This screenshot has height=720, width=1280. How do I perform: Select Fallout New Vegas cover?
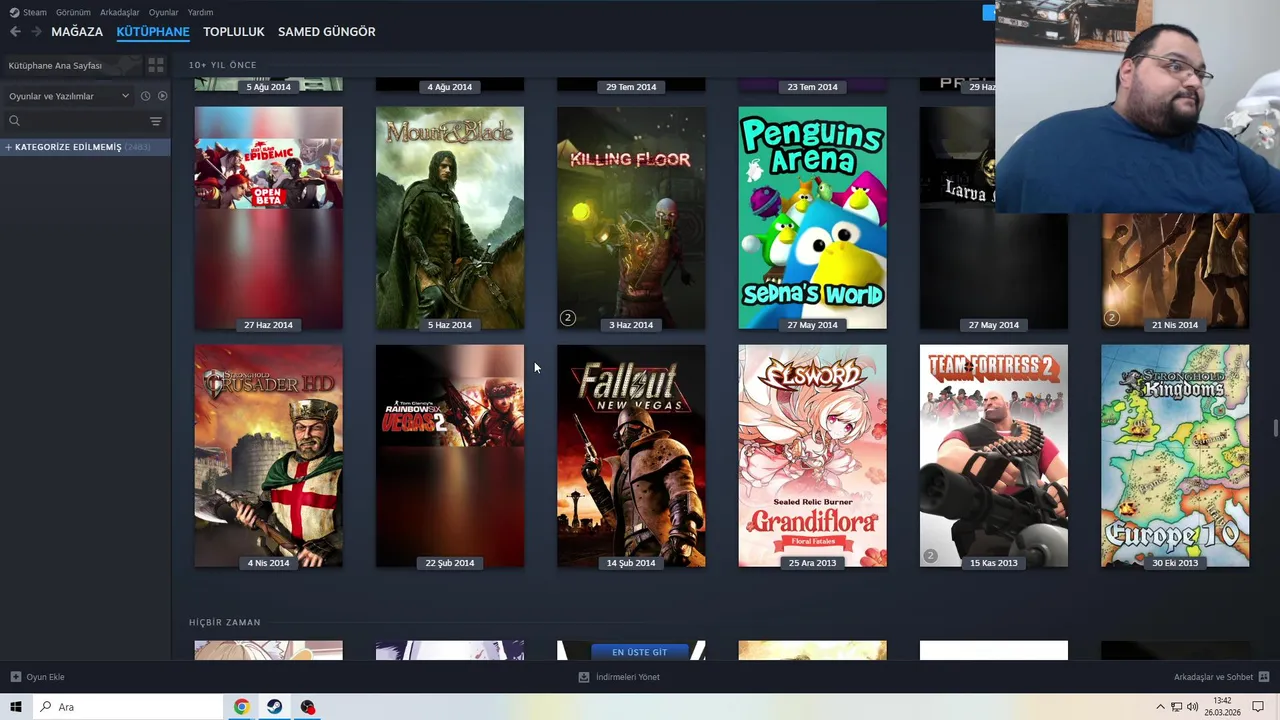click(631, 456)
